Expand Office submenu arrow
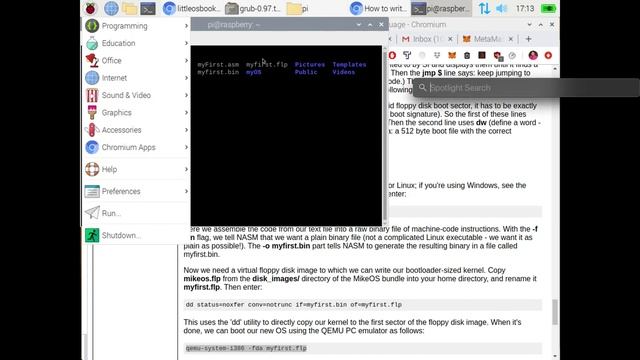The image size is (640, 360). [x=186, y=60]
